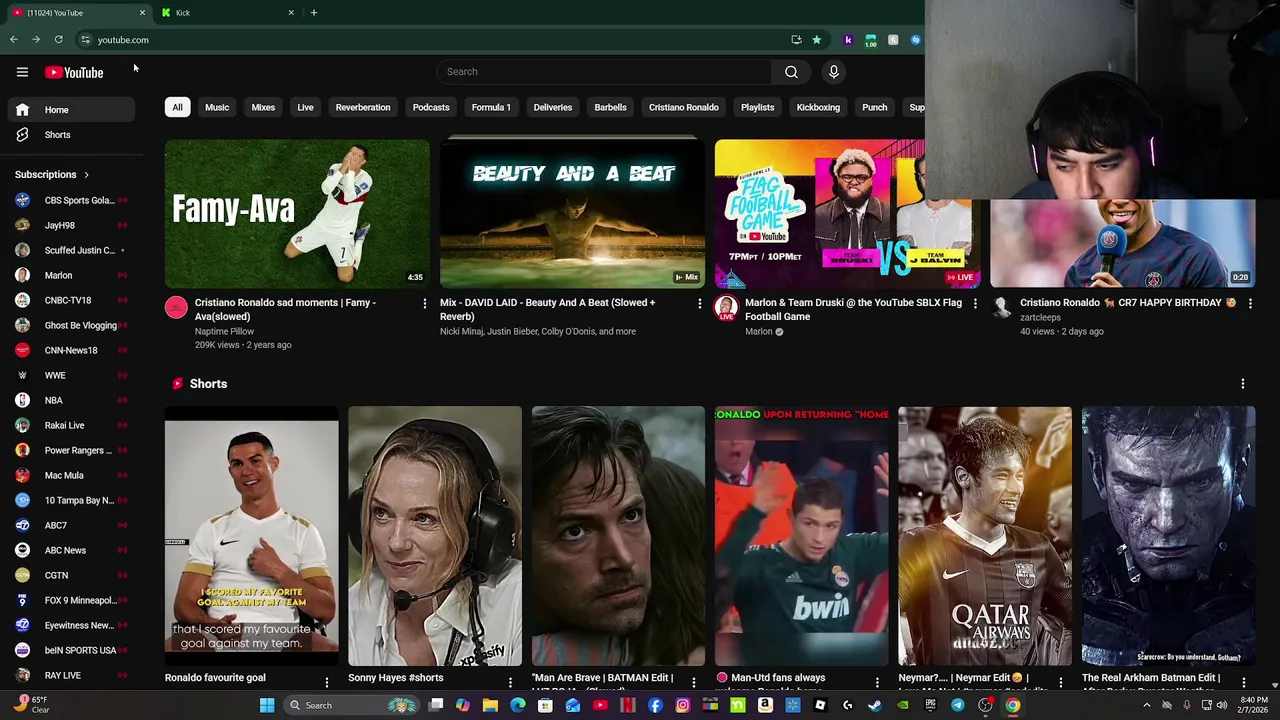Play the Famy-Ava video thumbnail
Image resolution: width=1280 pixels, height=720 pixels.
click(297, 213)
